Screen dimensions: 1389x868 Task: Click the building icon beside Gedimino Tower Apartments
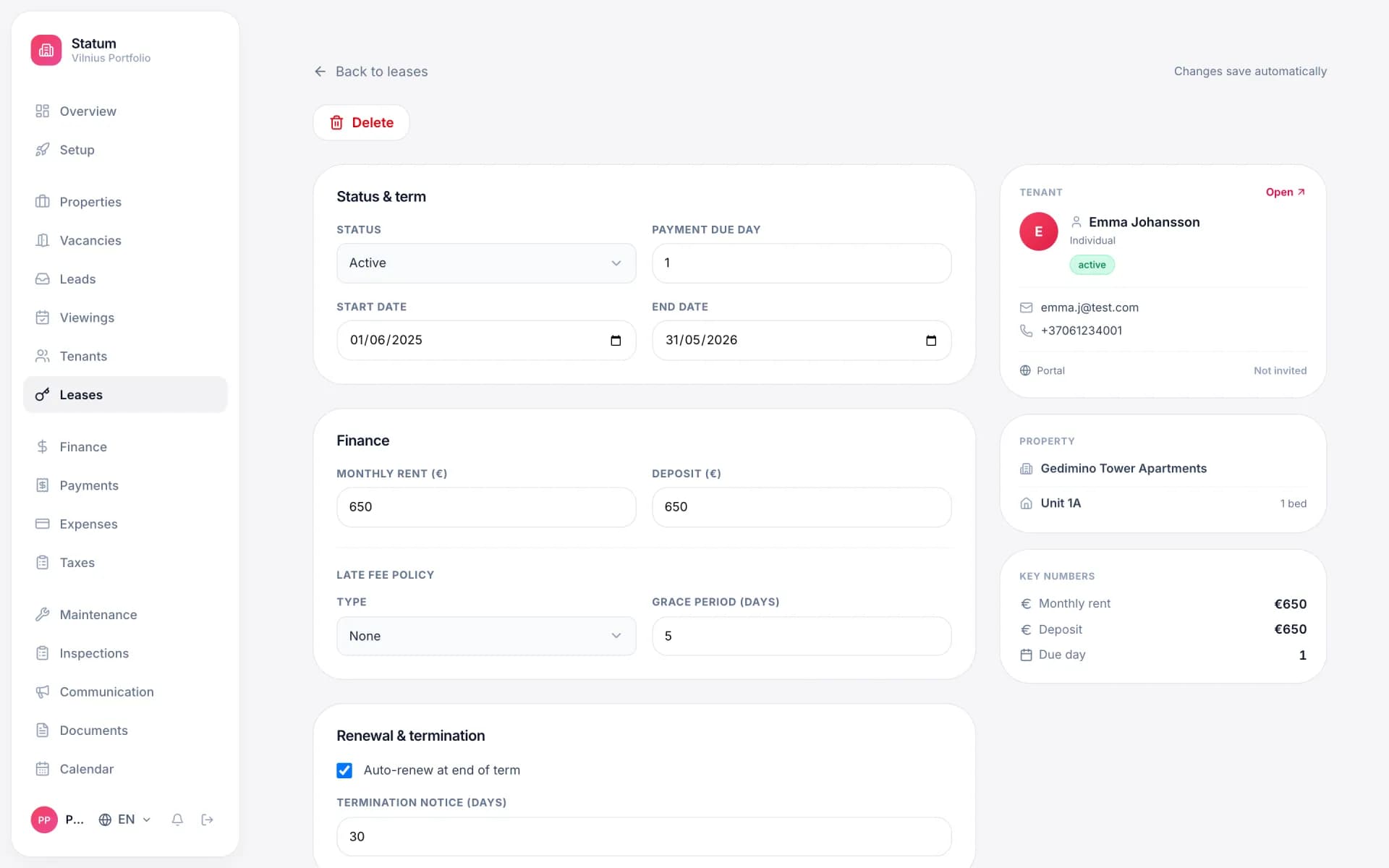(1026, 469)
